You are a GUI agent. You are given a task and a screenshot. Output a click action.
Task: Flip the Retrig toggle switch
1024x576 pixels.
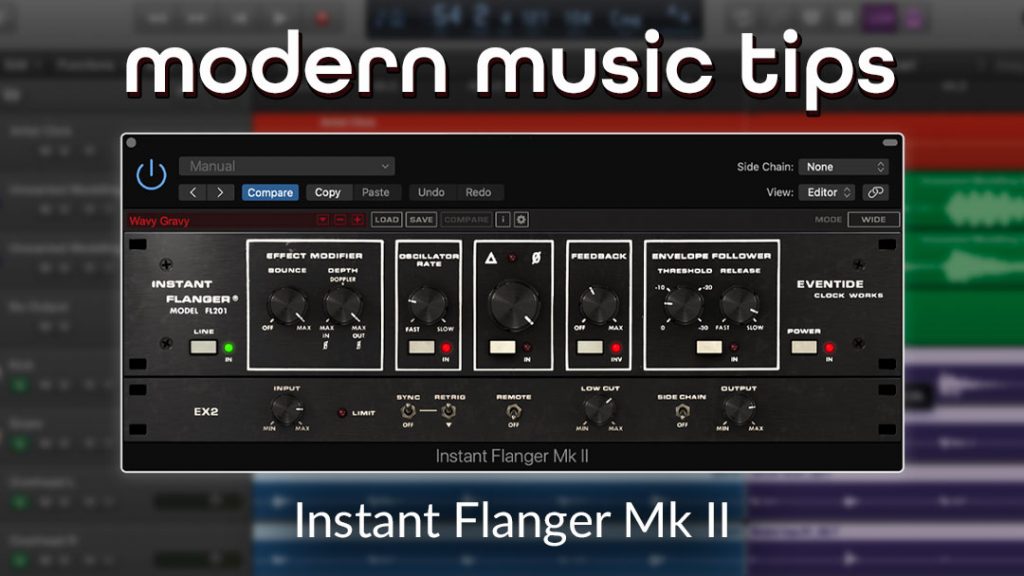(x=449, y=411)
